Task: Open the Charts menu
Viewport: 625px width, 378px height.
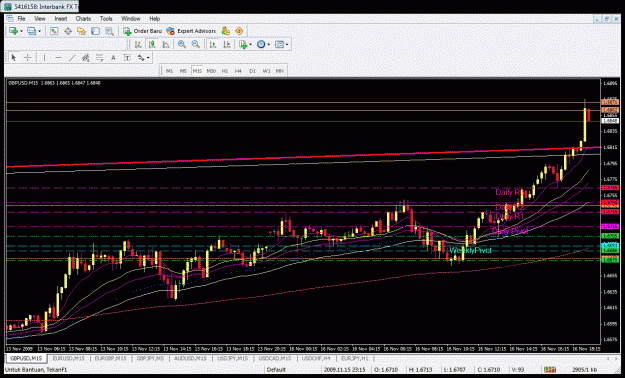Action: pos(83,19)
